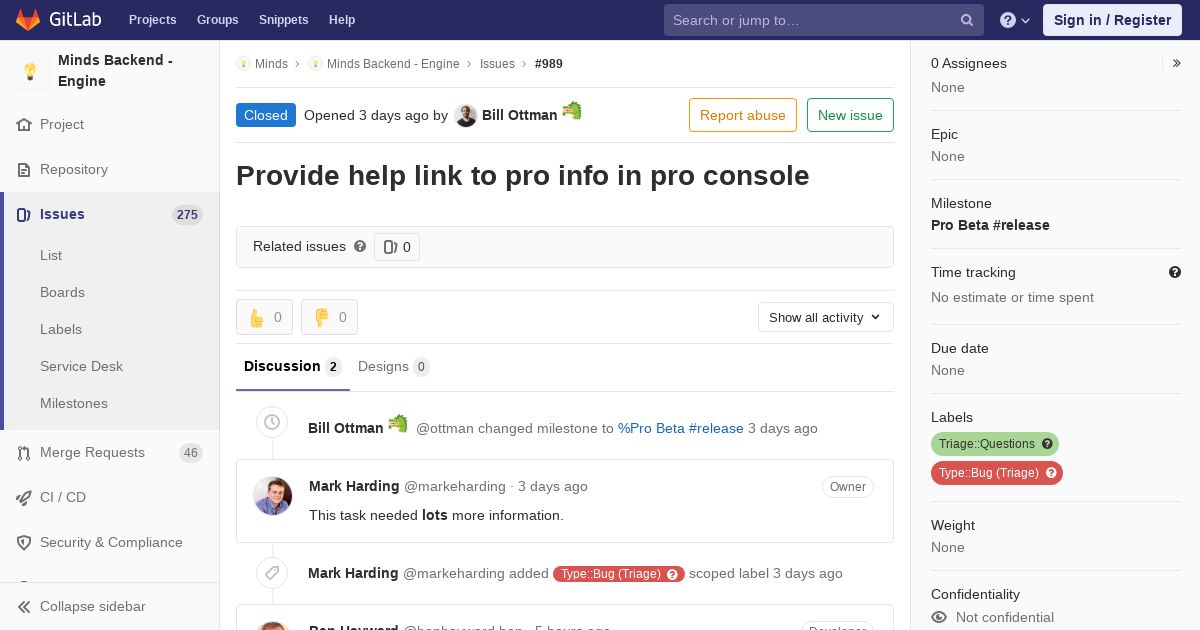Open the Service Desk submenu item
Image resolution: width=1200 pixels, height=630 pixels.
point(81,366)
